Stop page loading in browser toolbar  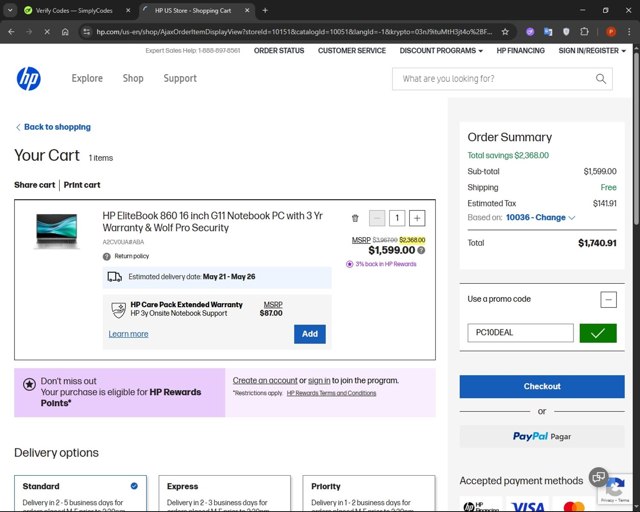(47, 31)
